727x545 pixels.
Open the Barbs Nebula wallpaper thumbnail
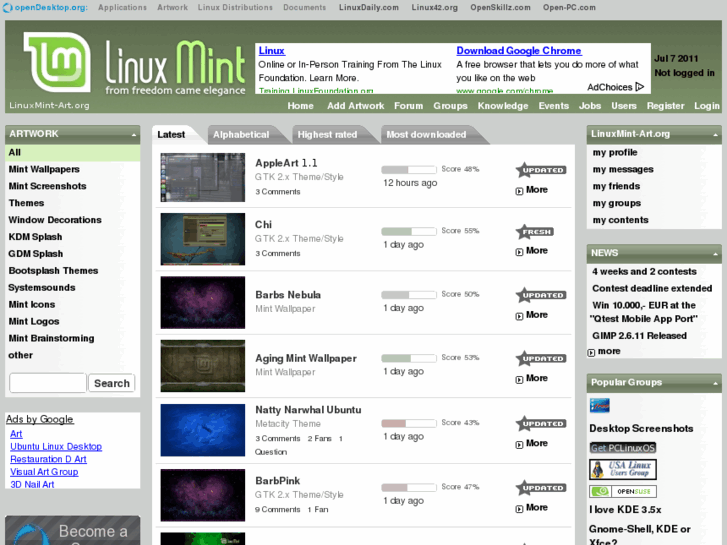click(203, 302)
